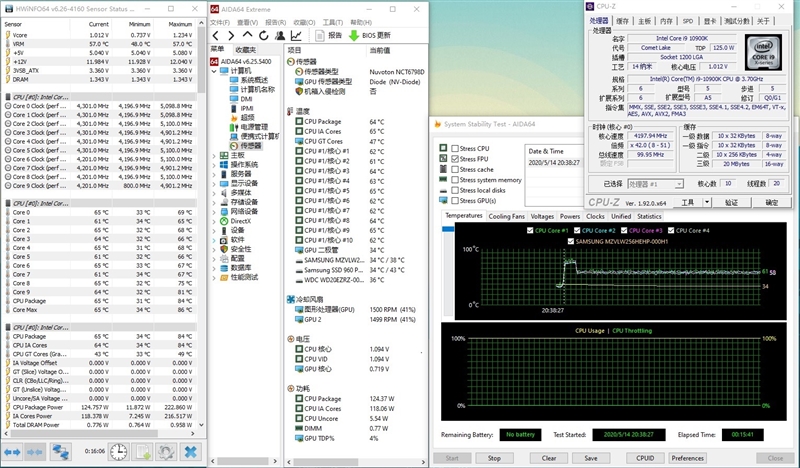The width and height of the screenshot is (800, 468).
Task: Click the AIDA64 back navigation arrow
Action: click(x=217, y=35)
